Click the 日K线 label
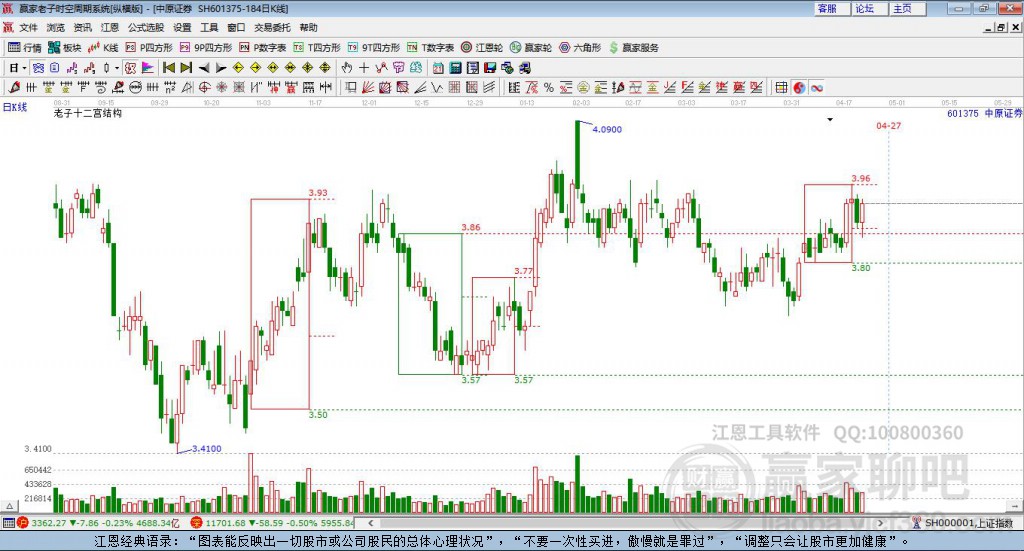The image size is (1024, 551). tap(15, 107)
